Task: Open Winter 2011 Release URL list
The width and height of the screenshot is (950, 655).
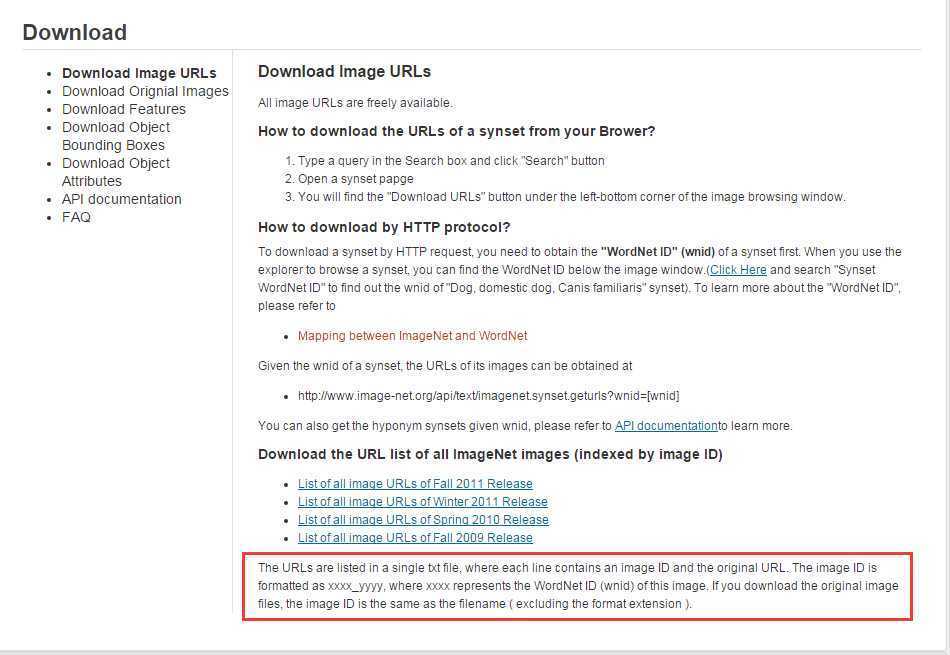Action: click(x=422, y=502)
